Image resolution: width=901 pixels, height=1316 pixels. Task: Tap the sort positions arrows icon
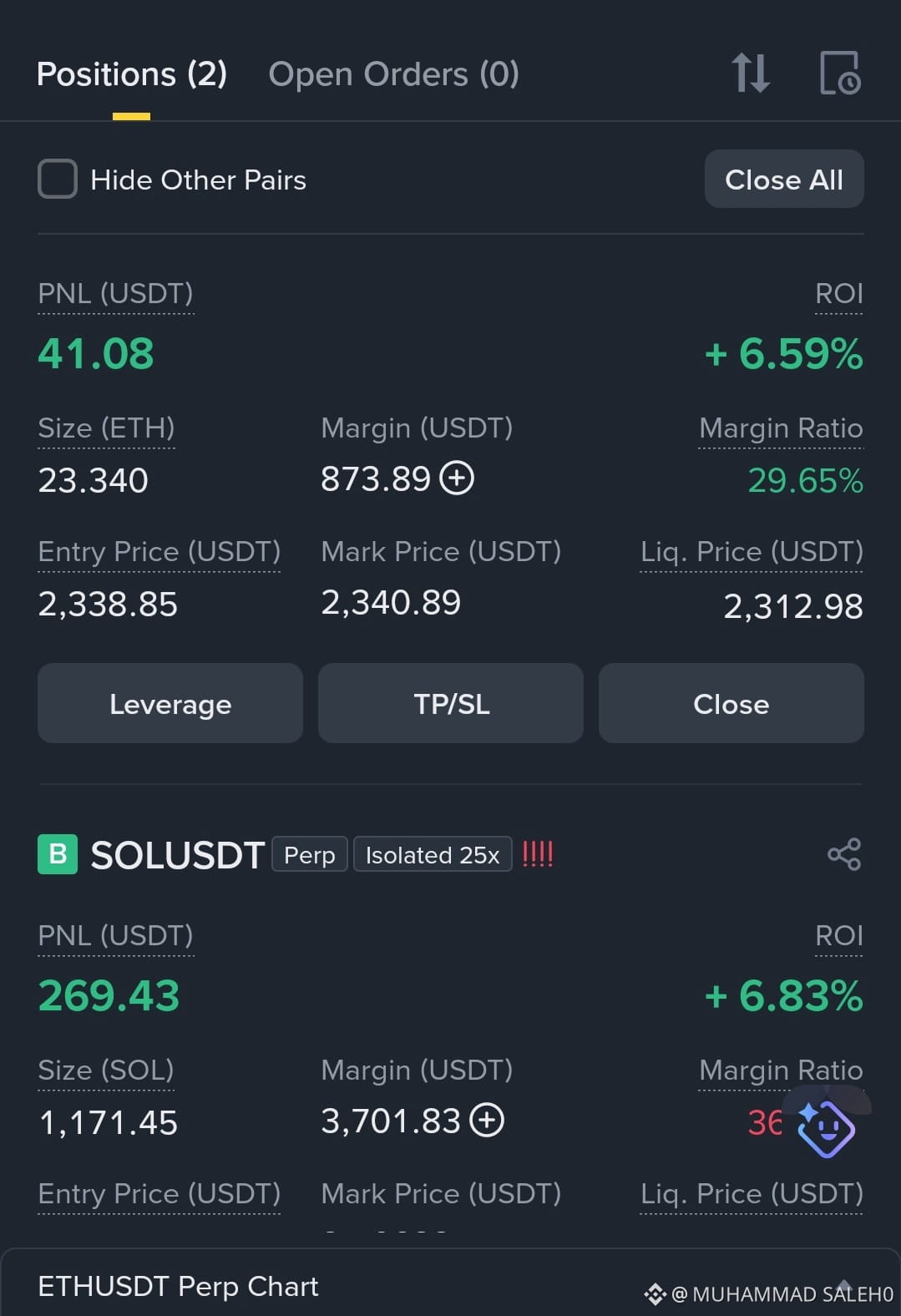pos(750,73)
